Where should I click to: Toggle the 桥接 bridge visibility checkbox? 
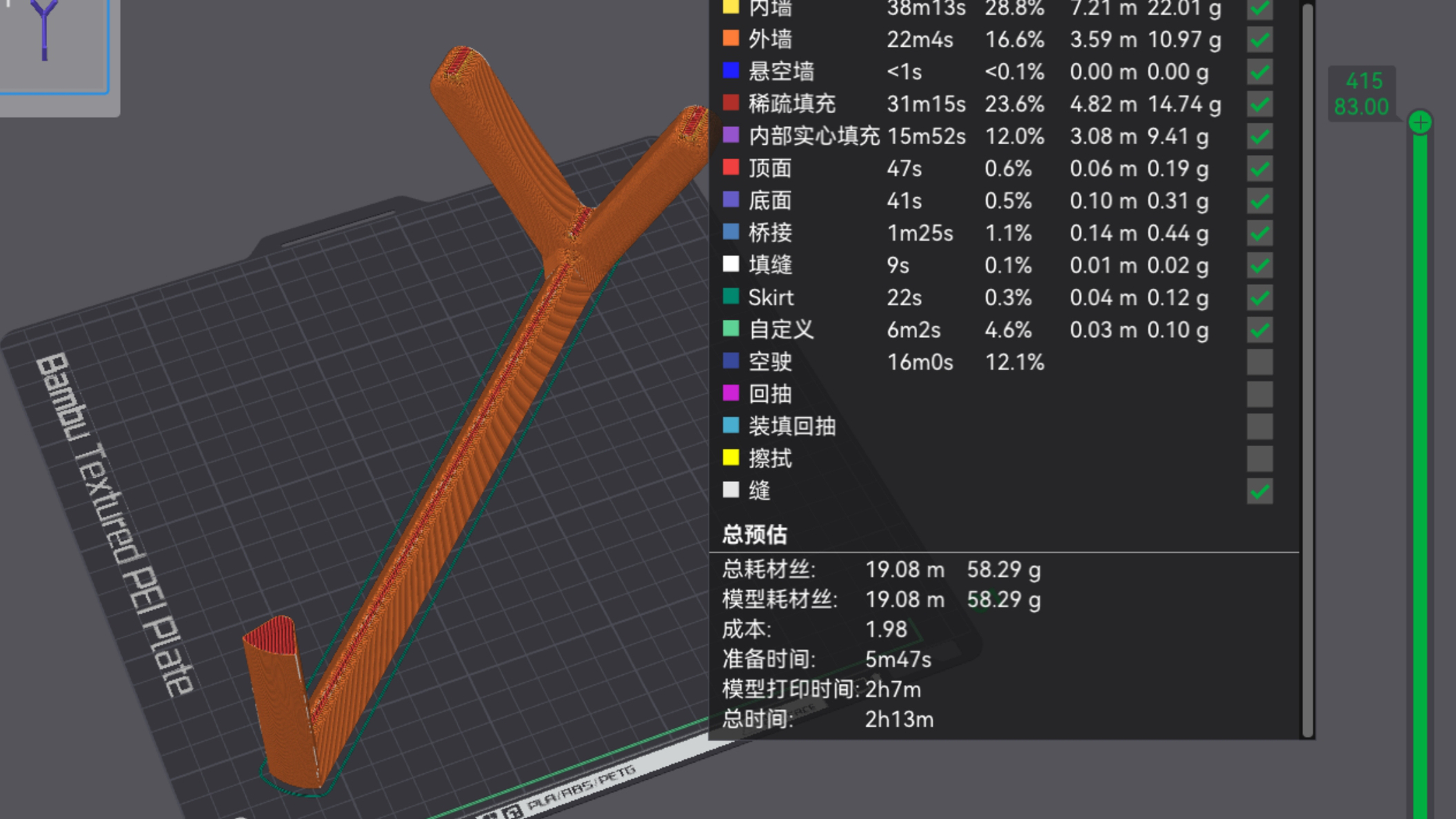pos(1259,233)
